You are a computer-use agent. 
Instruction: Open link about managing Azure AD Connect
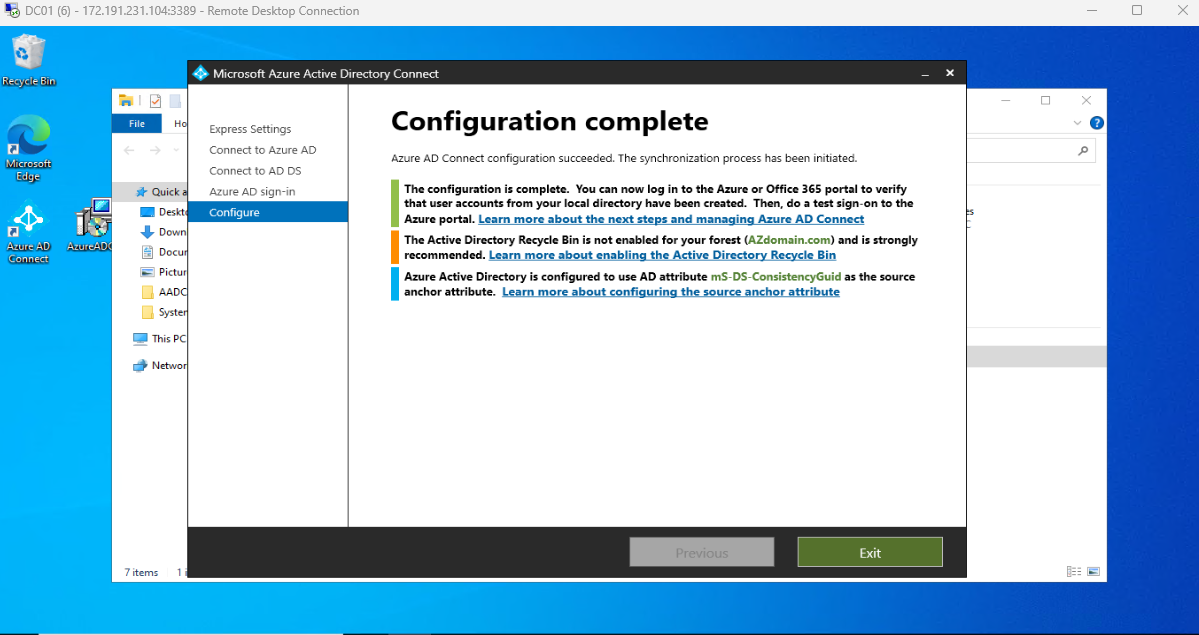(x=671, y=219)
